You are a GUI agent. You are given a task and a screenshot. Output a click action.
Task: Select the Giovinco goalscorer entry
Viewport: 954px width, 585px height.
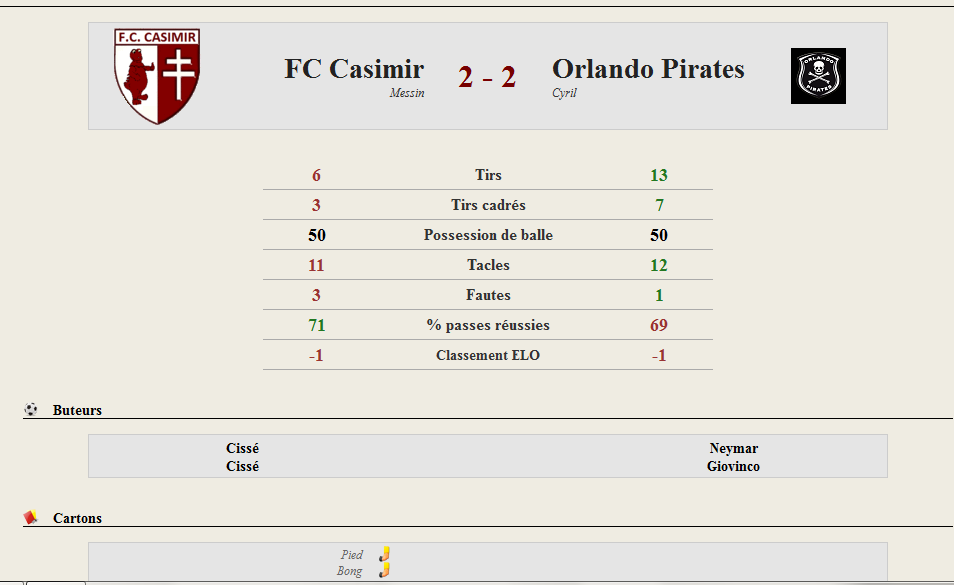pos(733,466)
